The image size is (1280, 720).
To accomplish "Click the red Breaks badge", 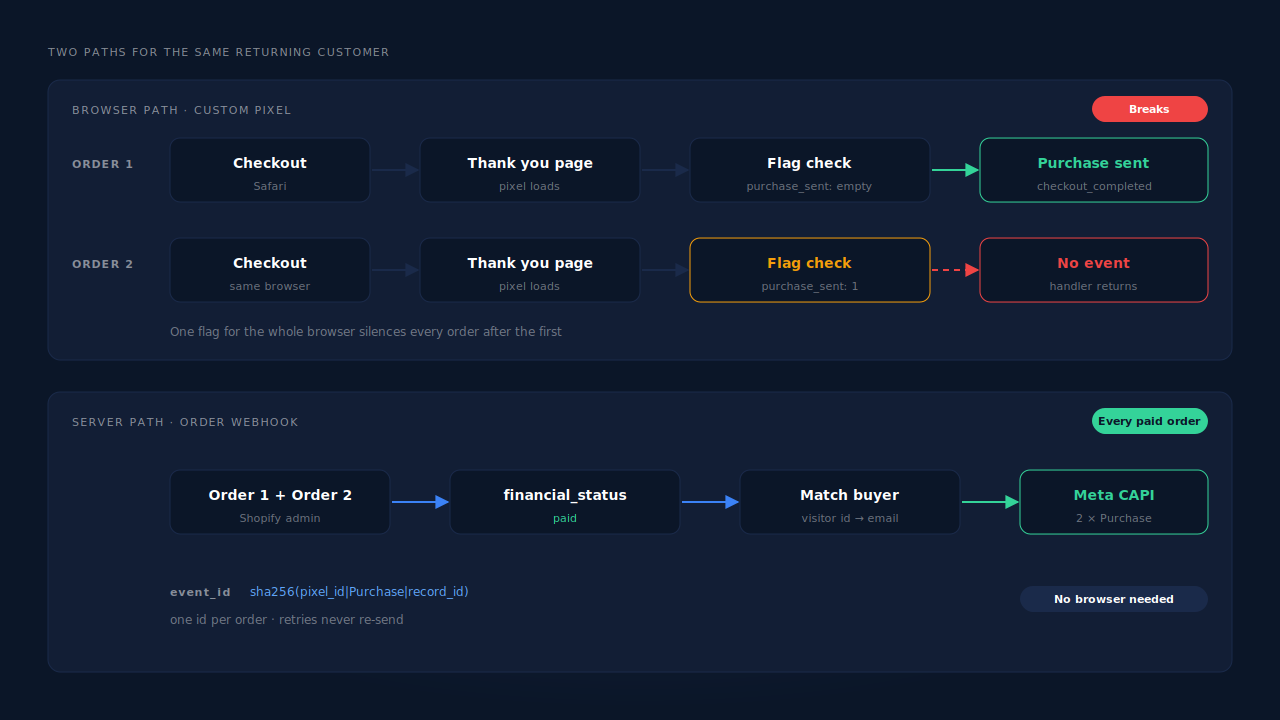I will (1149, 109).
